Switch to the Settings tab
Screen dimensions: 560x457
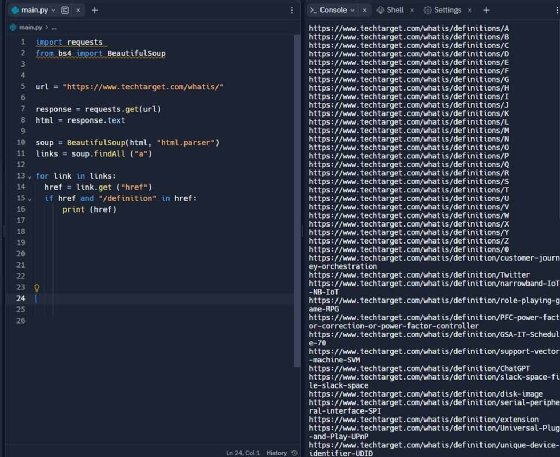448,10
